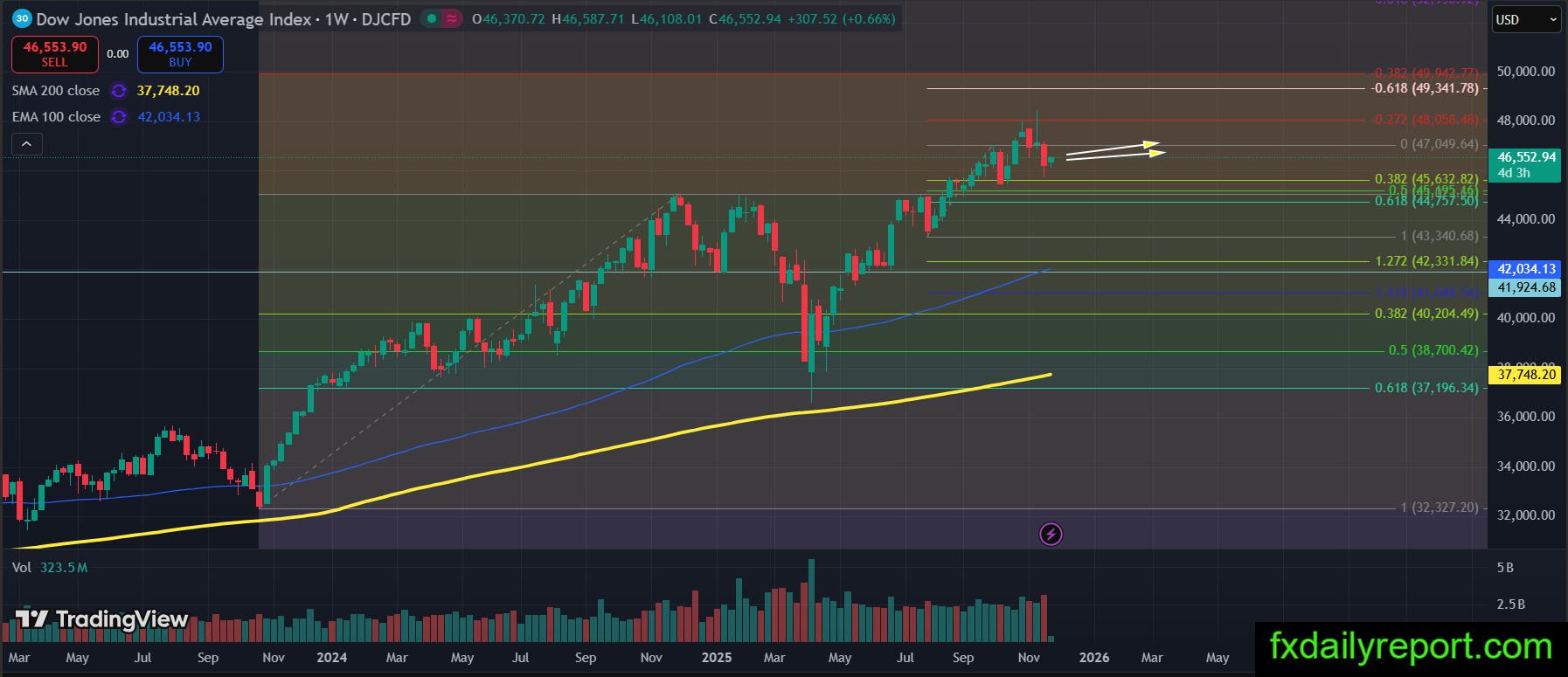Collapse the indicator legend with the chevron
1568x677 pixels.
(27, 144)
